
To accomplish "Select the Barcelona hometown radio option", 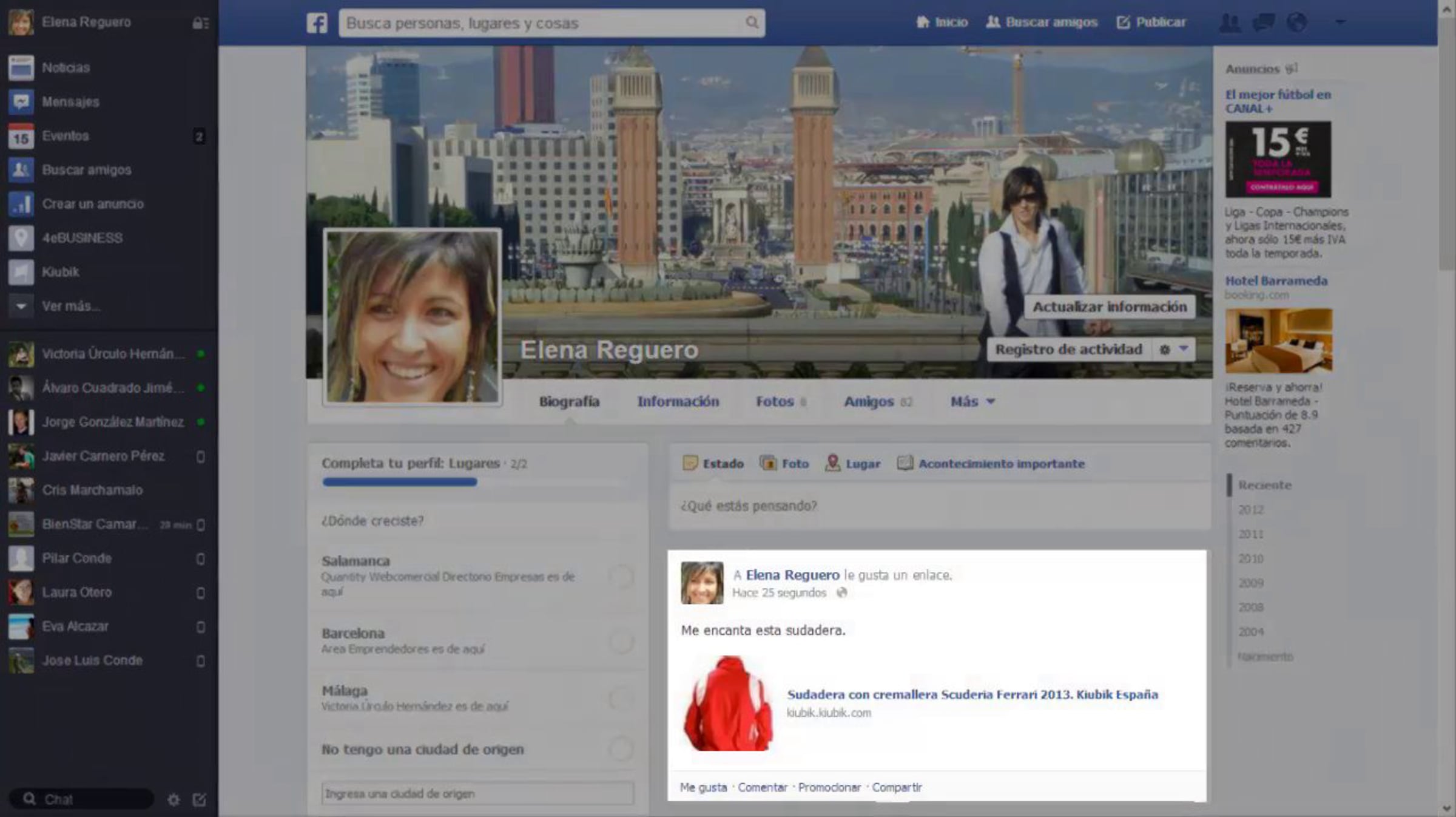I will [x=621, y=641].
